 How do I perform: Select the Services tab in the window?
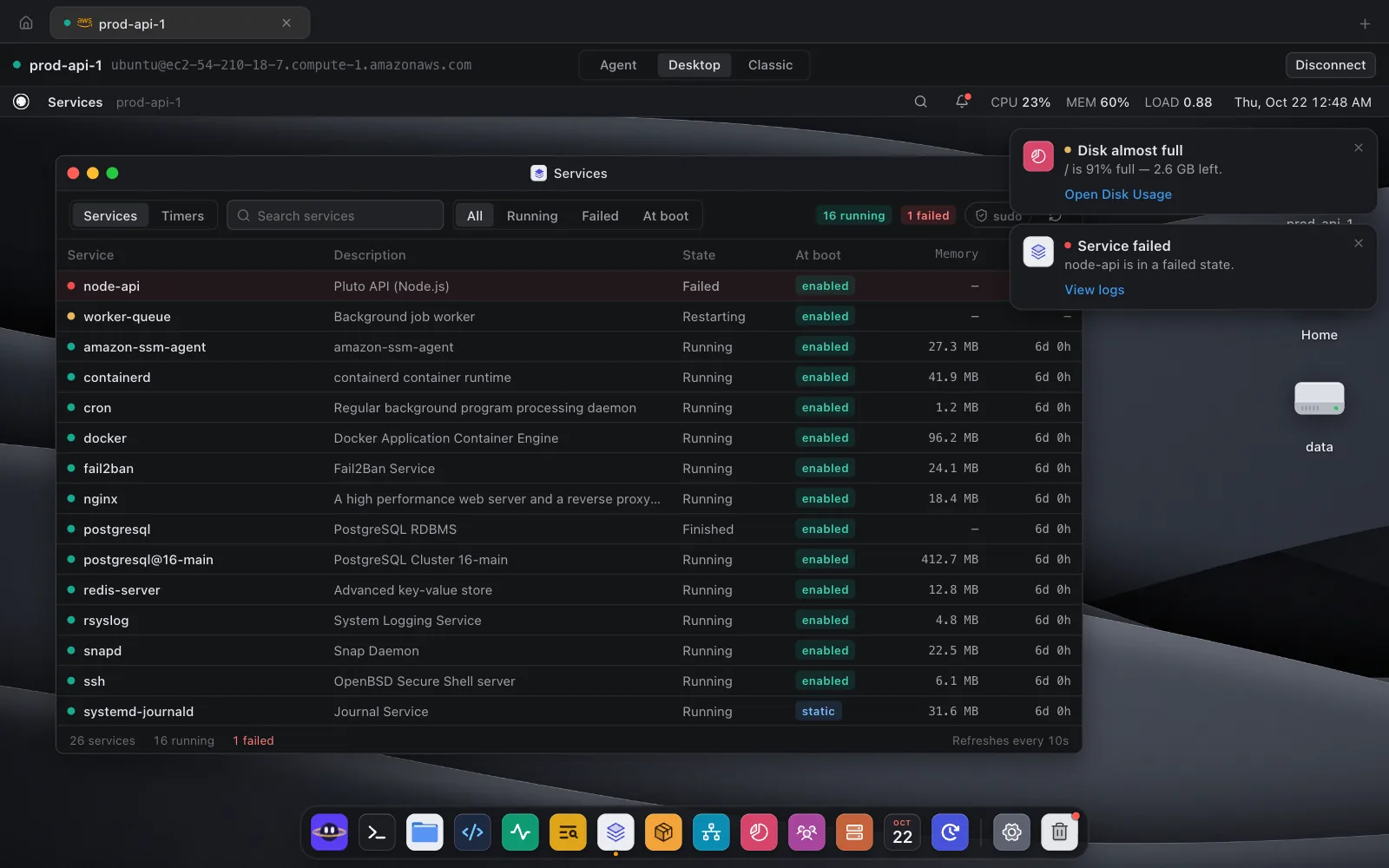110,216
